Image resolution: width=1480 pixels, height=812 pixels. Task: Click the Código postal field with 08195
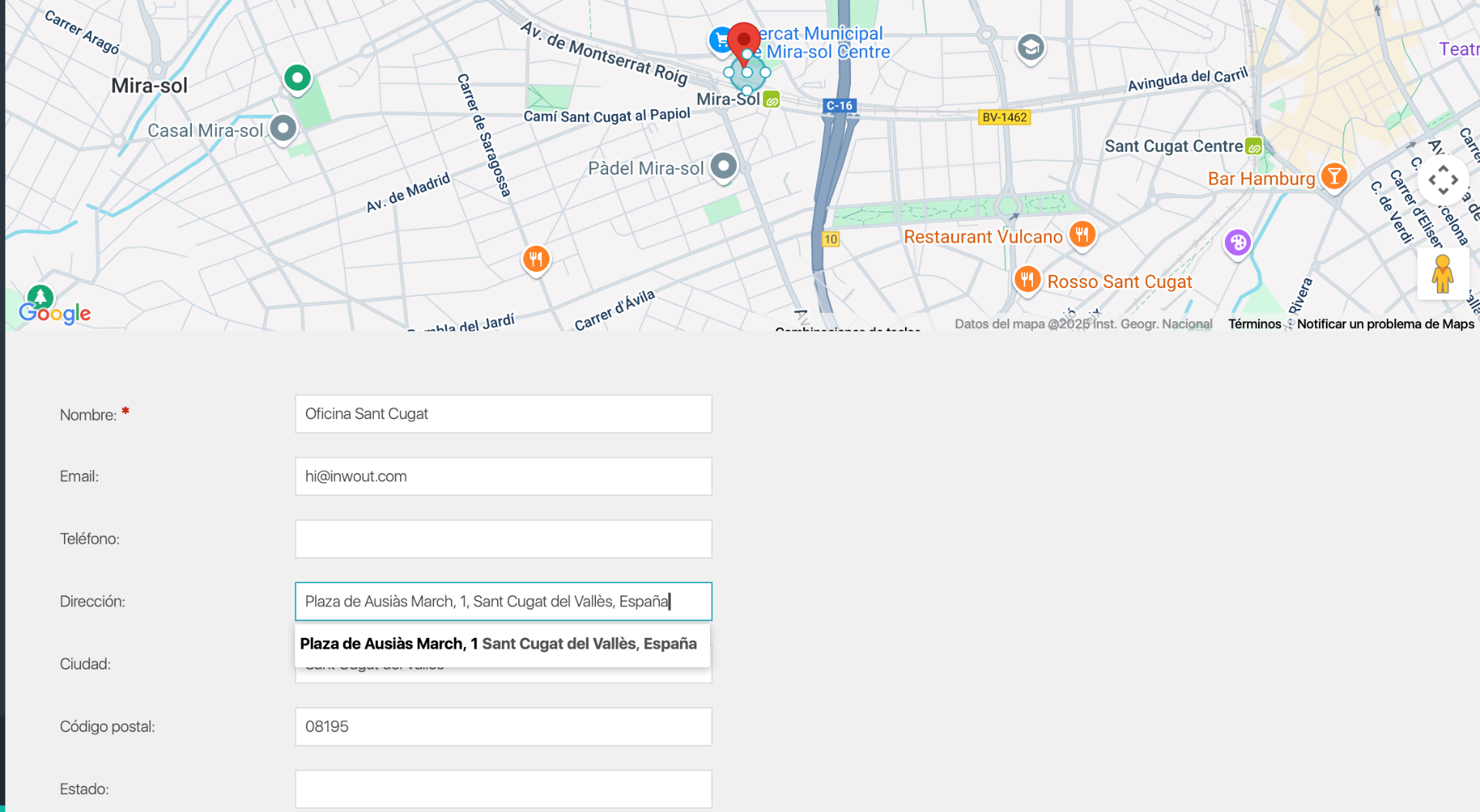(503, 726)
